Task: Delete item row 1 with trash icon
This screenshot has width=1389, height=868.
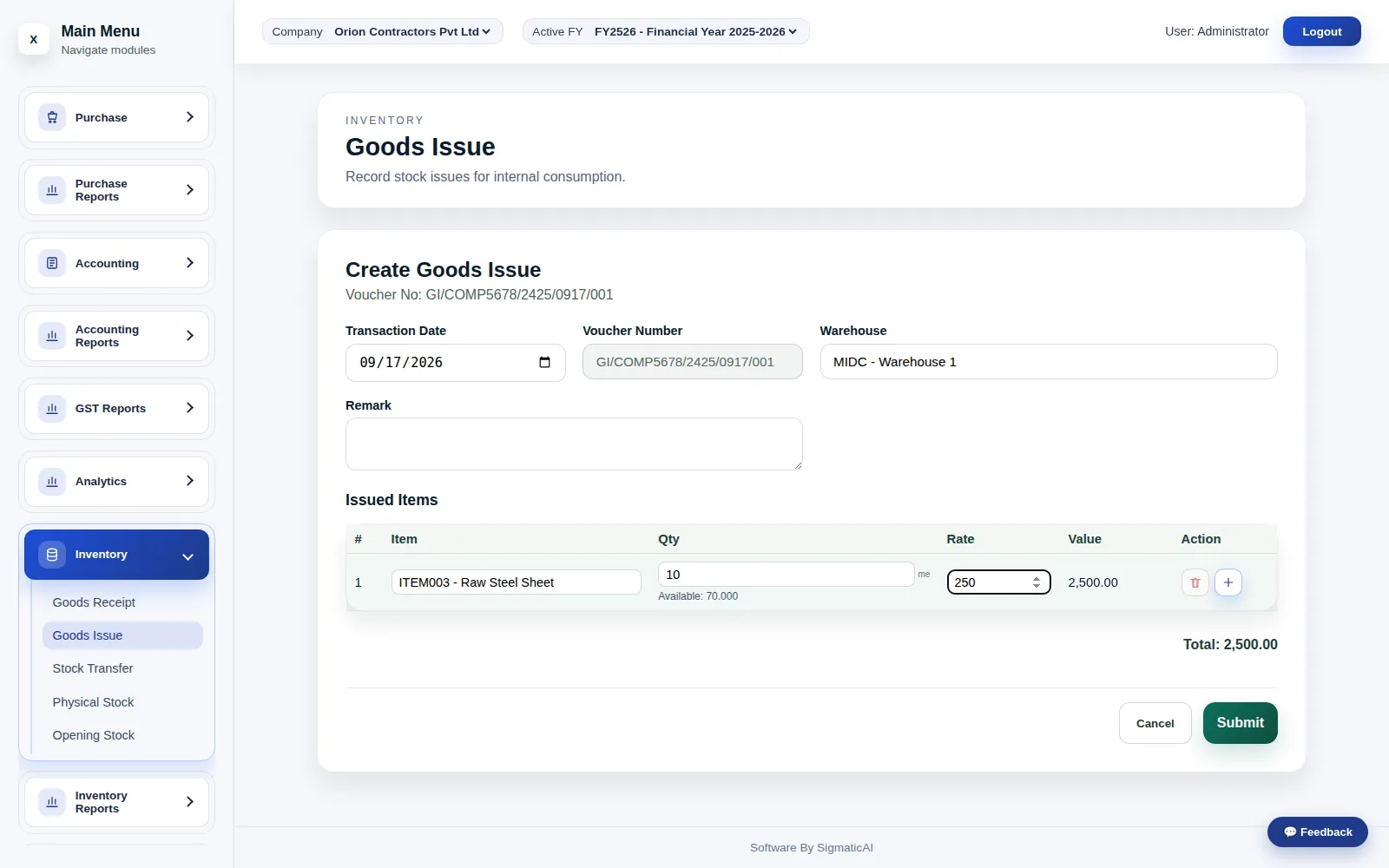Action: click(1195, 582)
